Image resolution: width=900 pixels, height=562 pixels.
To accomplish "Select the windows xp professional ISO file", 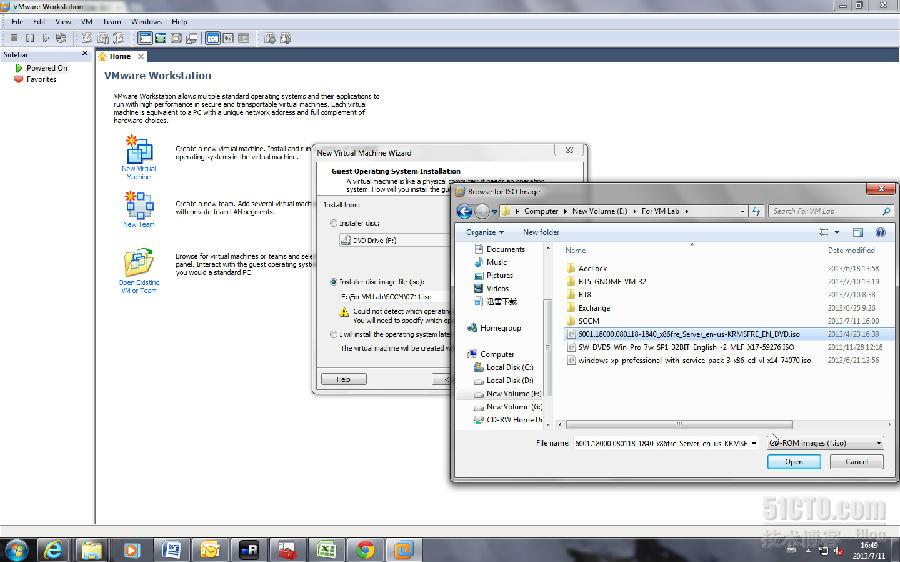I will [689, 361].
